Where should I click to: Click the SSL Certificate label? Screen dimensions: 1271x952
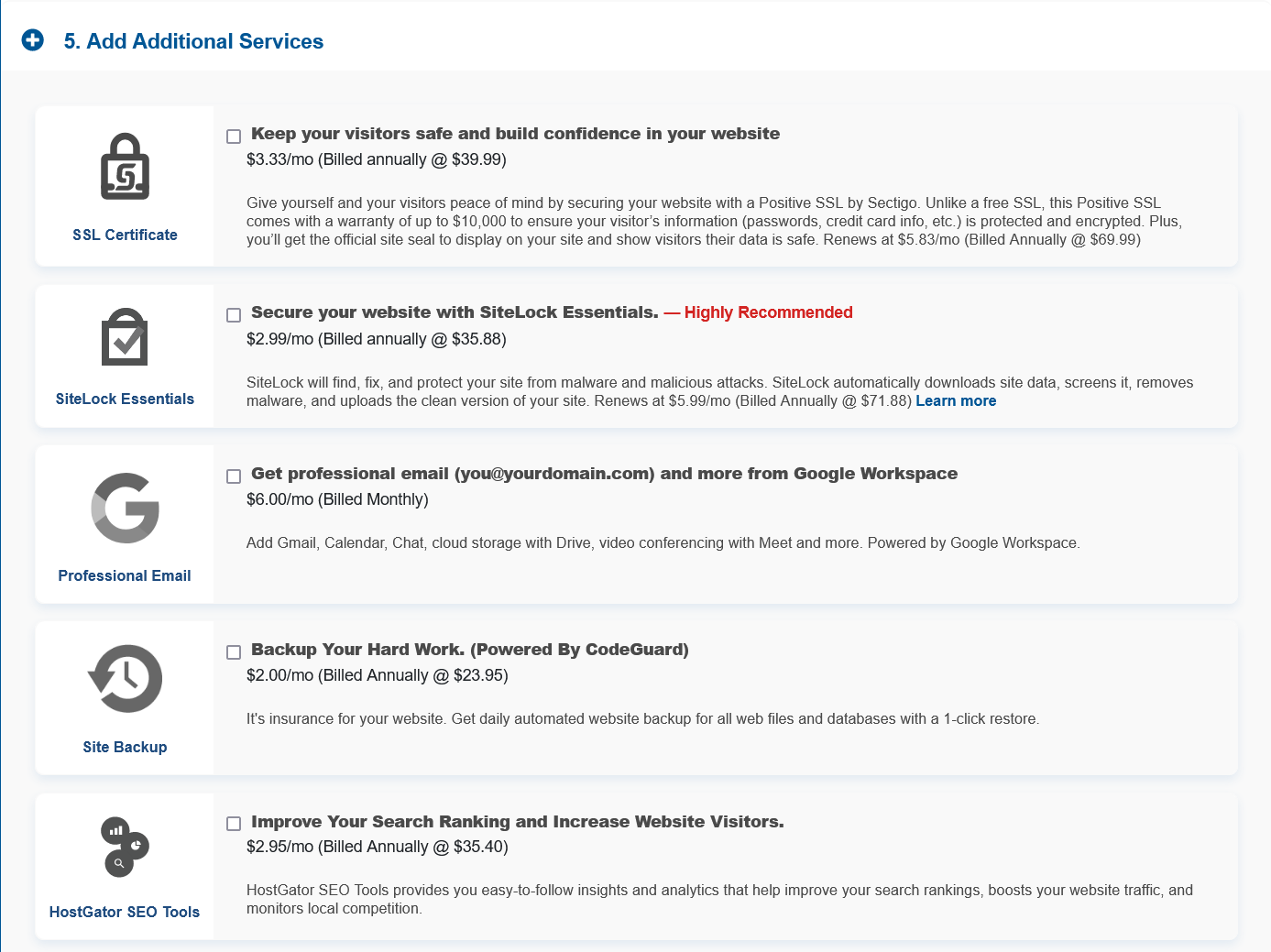pyautogui.click(x=125, y=235)
